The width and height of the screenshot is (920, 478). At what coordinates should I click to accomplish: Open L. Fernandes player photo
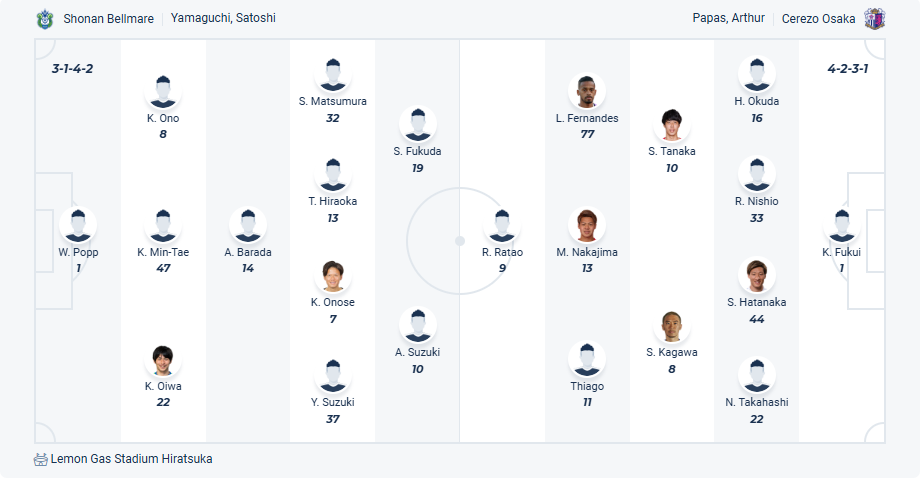tap(587, 92)
